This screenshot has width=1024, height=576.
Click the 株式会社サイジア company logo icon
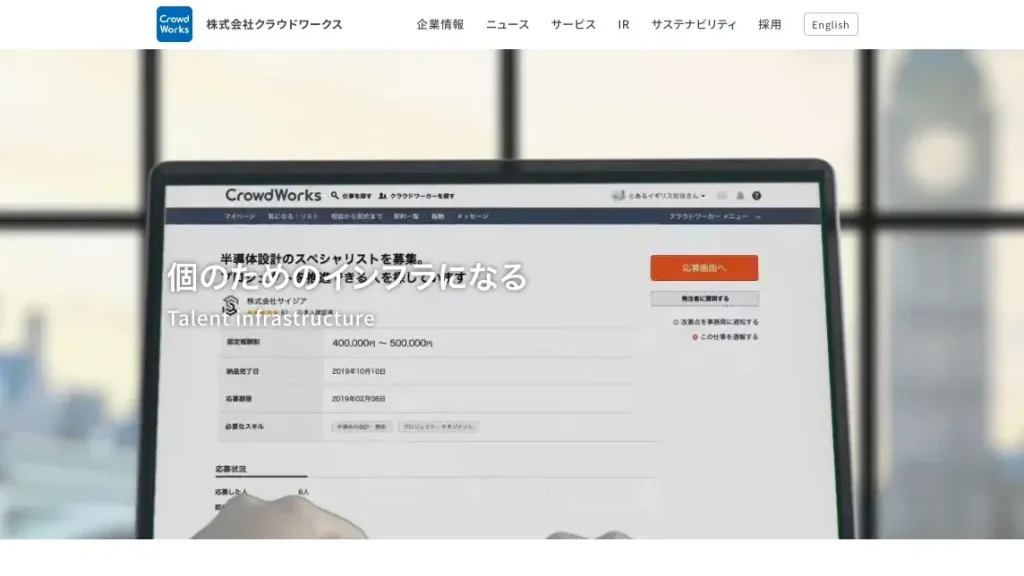tap(231, 305)
